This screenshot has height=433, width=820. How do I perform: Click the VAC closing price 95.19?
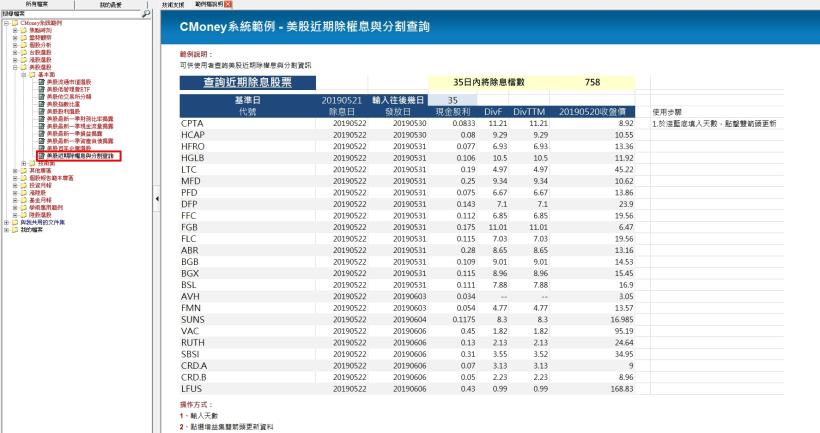593,331
